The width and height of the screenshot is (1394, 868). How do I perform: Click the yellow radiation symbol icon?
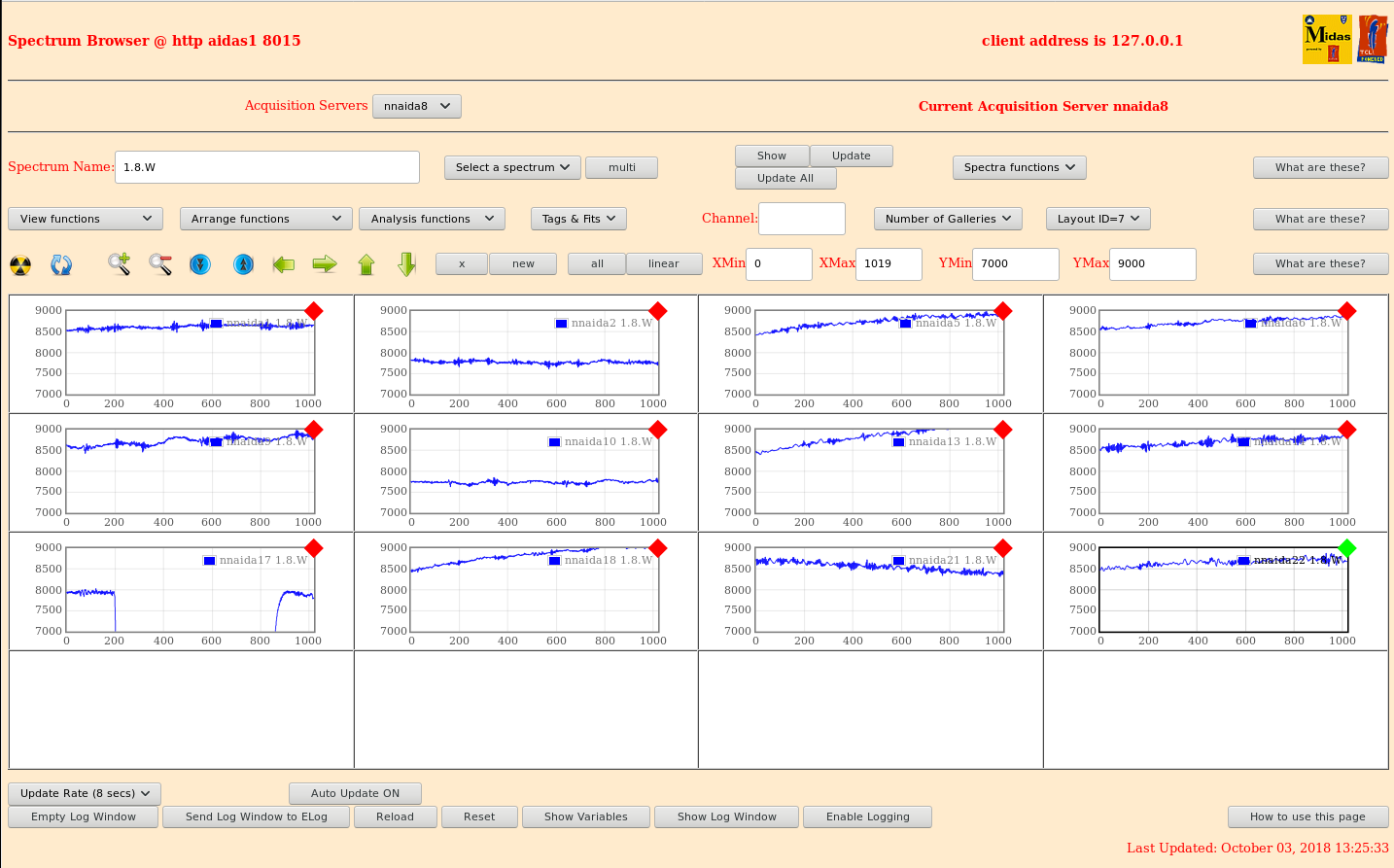coord(20,264)
